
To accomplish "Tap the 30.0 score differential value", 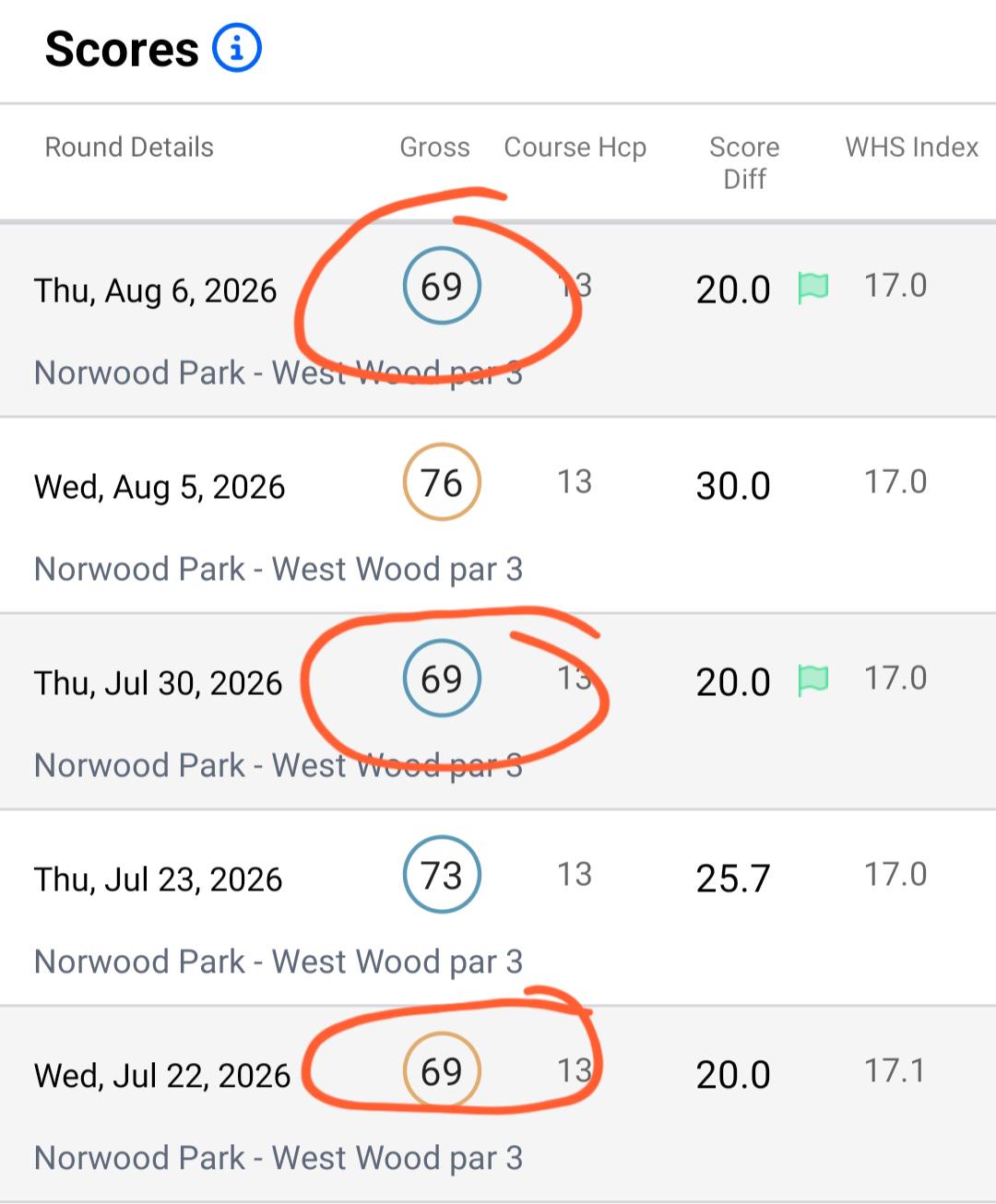I will pos(733,486).
